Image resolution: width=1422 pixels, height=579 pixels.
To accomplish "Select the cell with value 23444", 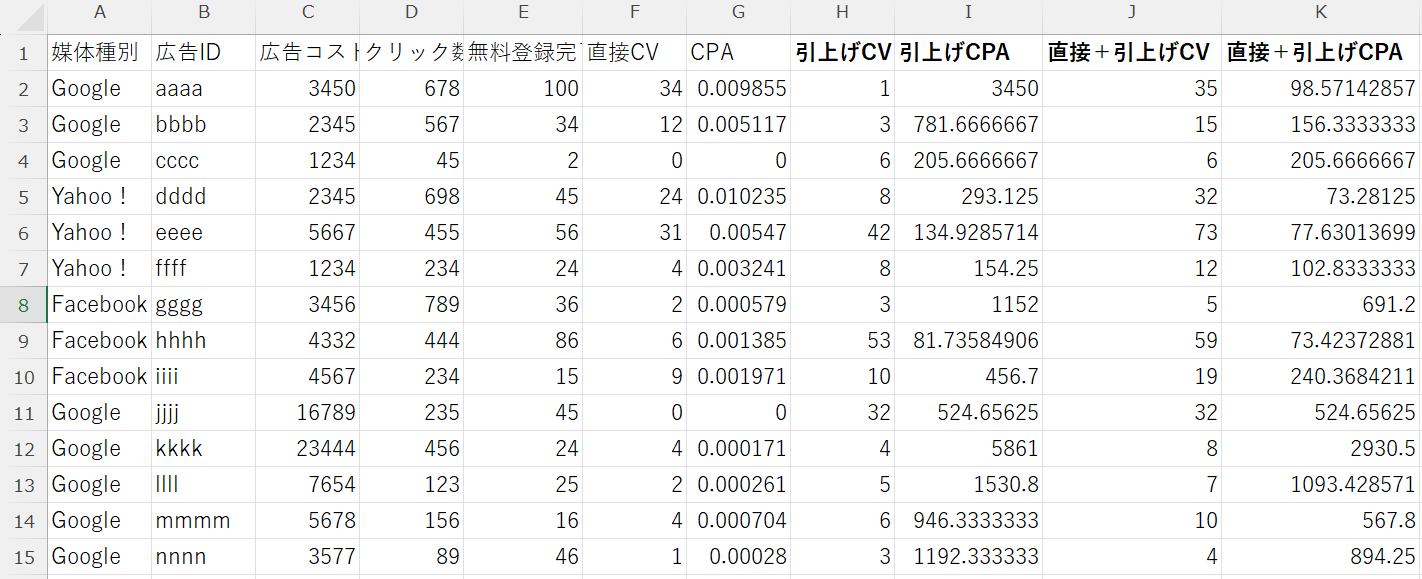I will point(307,448).
